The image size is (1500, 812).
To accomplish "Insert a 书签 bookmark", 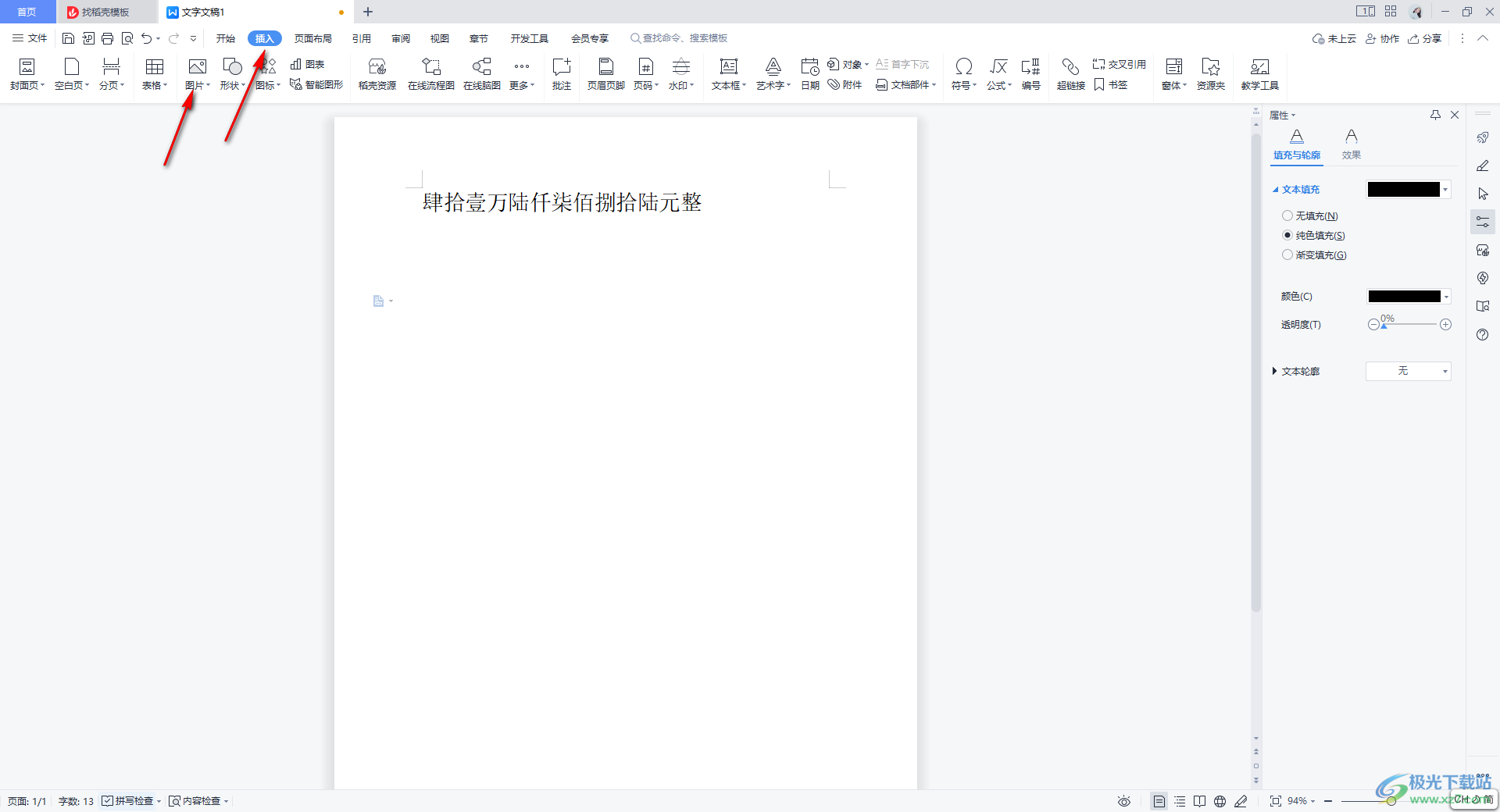I will 1111,84.
